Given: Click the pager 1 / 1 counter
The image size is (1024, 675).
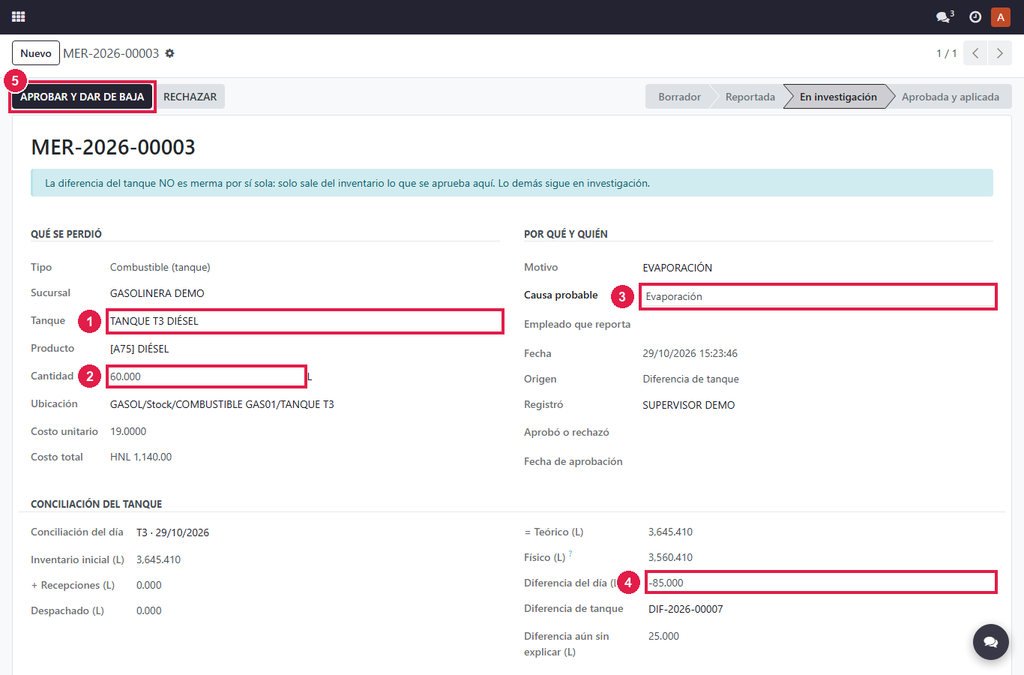Looking at the screenshot, I should pyautogui.click(x=946, y=54).
